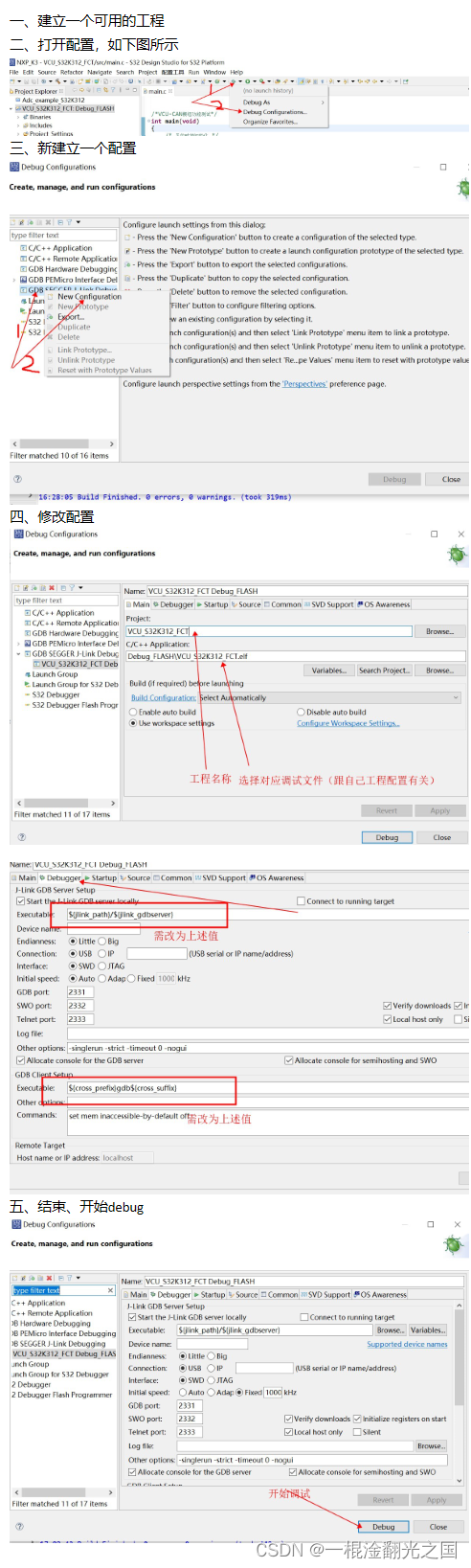The height and width of the screenshot is (1568, 471).
Task: Choose Link Prototype... in the context menu
Action: pos(84,350)
